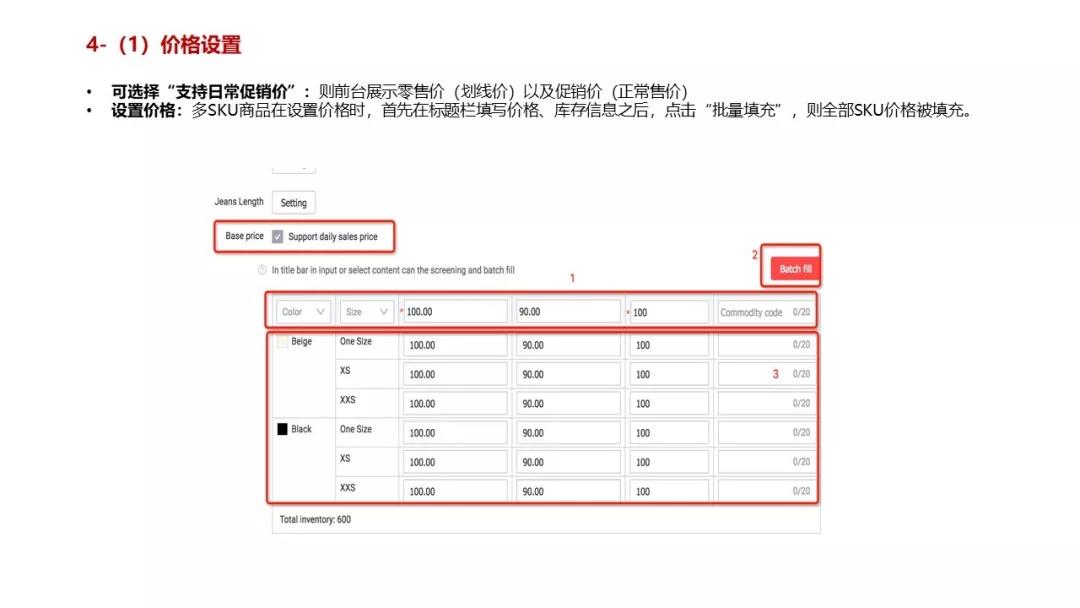Click the sales price input of Beige XXS row
The height and width of the screenshot is (608, 1080).
[567, 403]
